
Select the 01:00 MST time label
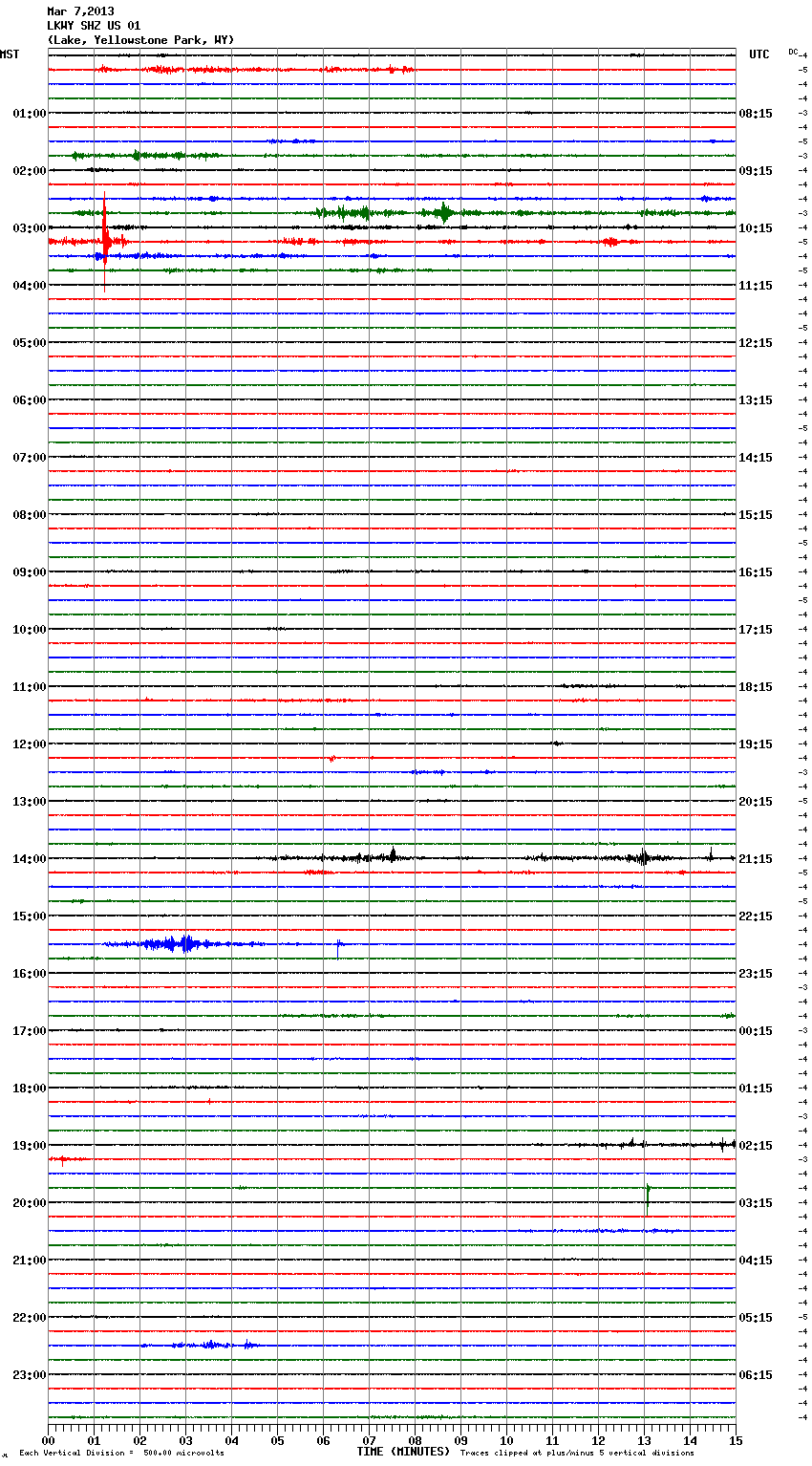pyautogui.click(x=30, y=114)
